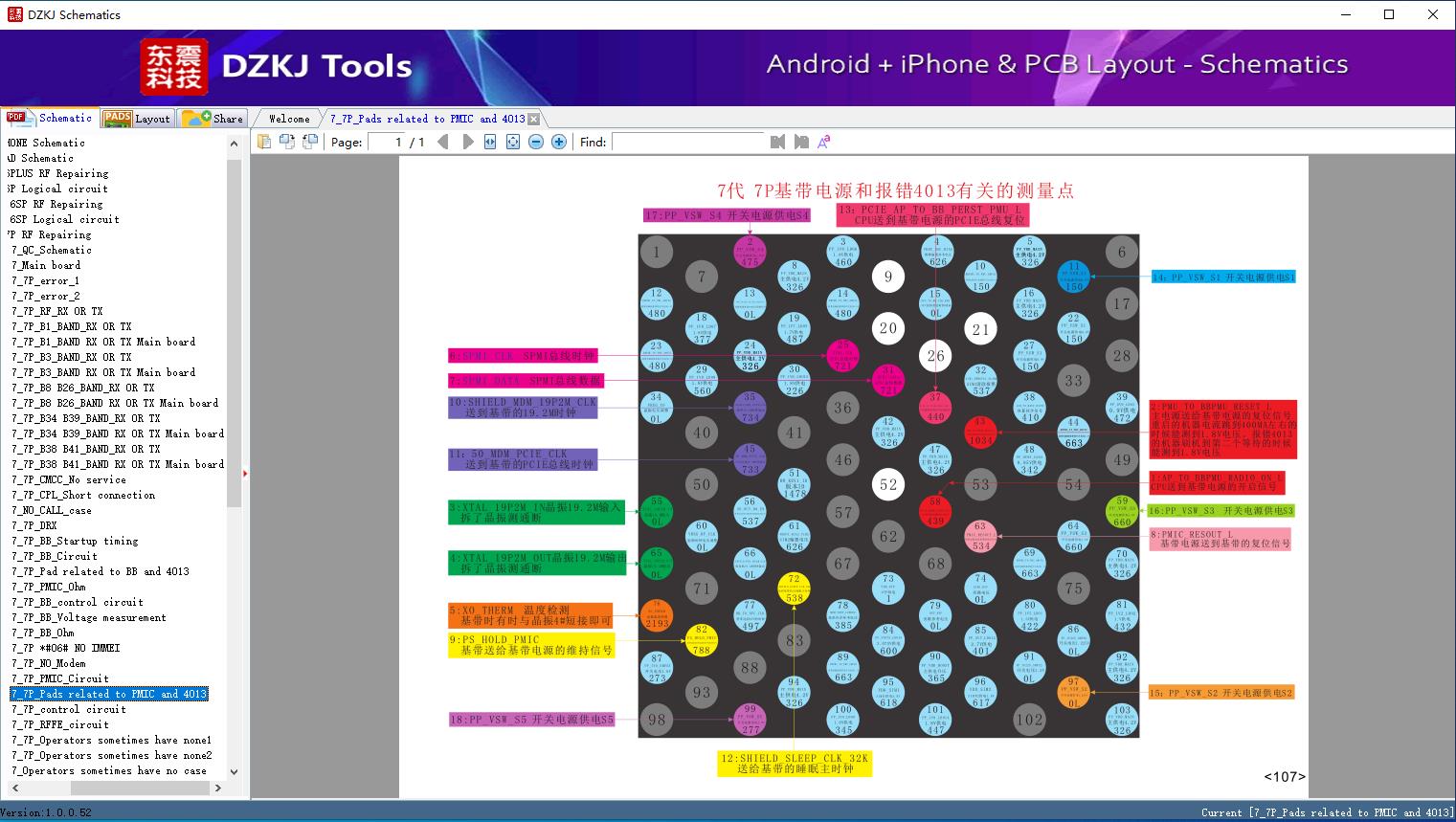1456x822 pixels.
Task: Select 7_7P_PMIC_Ohm item
Action: (x=49, y=587)
